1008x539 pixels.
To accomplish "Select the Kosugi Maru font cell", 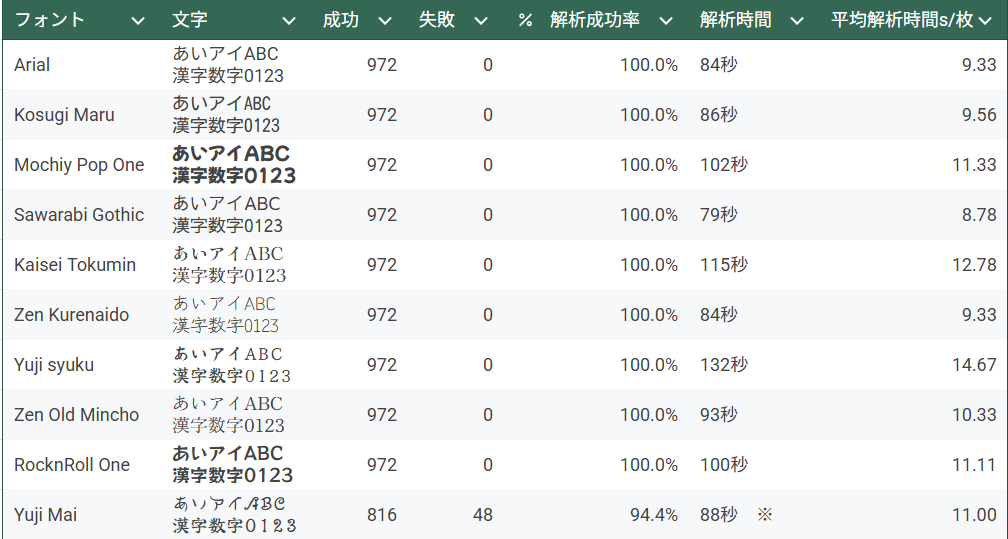I will tap(64, 115).
